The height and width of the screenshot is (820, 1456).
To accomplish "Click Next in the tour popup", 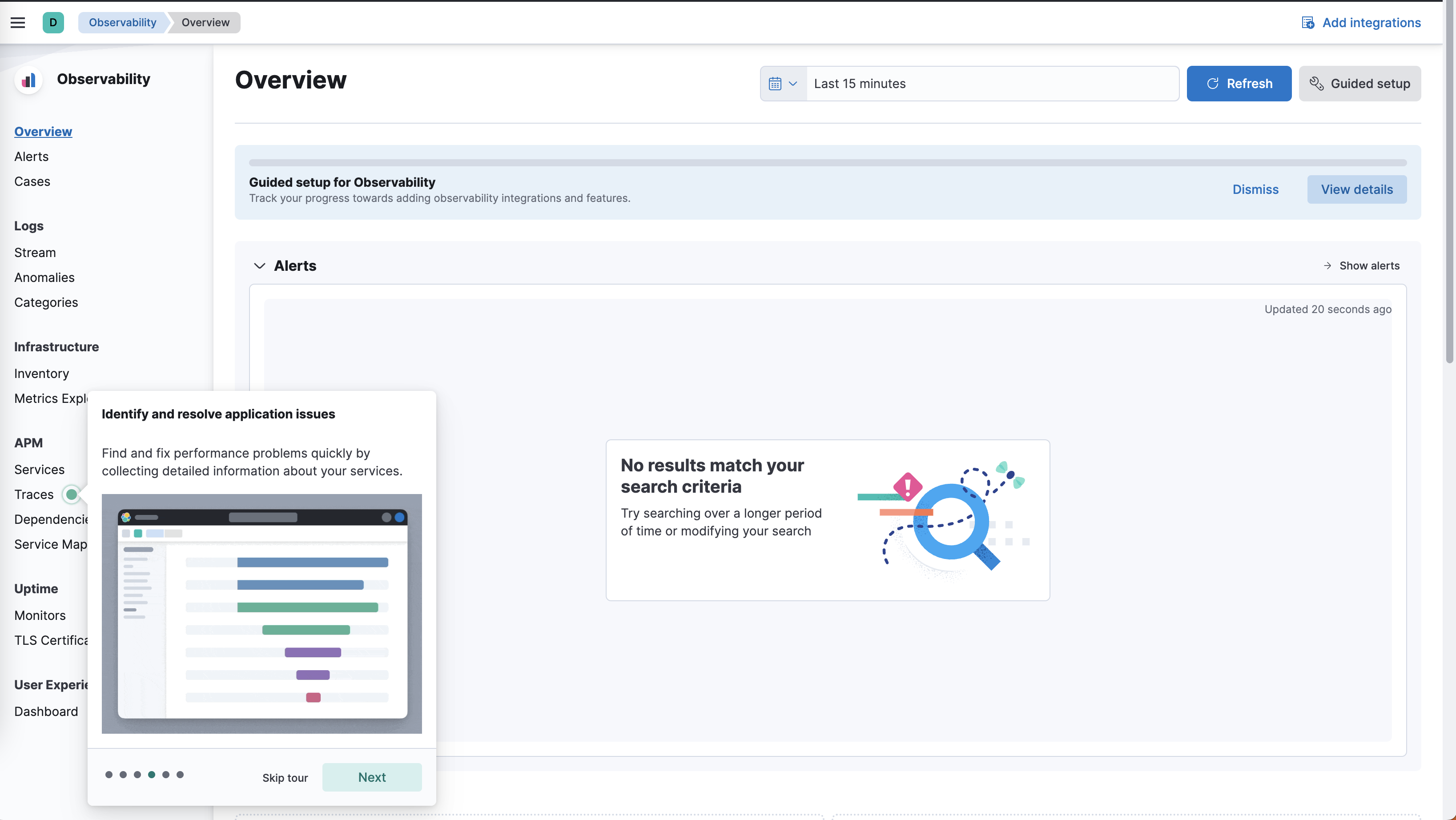I will point(371,777).
